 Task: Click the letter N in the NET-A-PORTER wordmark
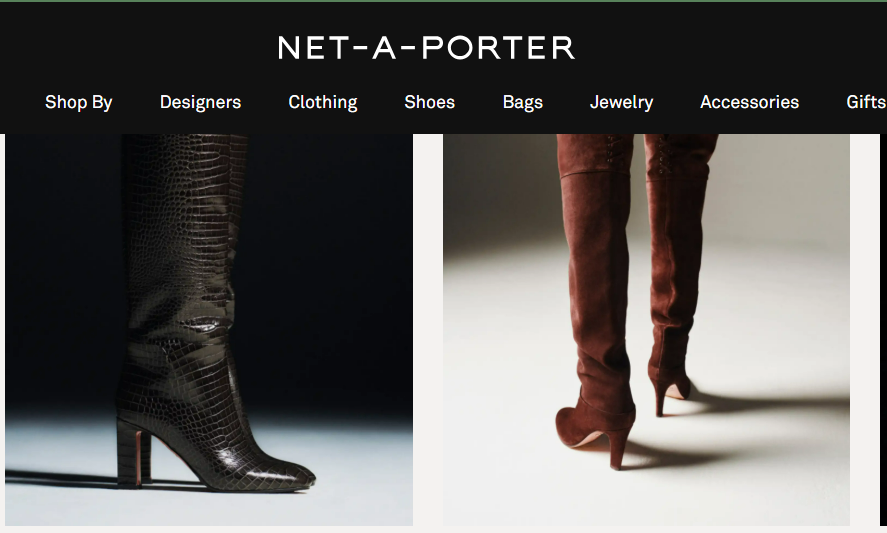(x=289, y=48)
